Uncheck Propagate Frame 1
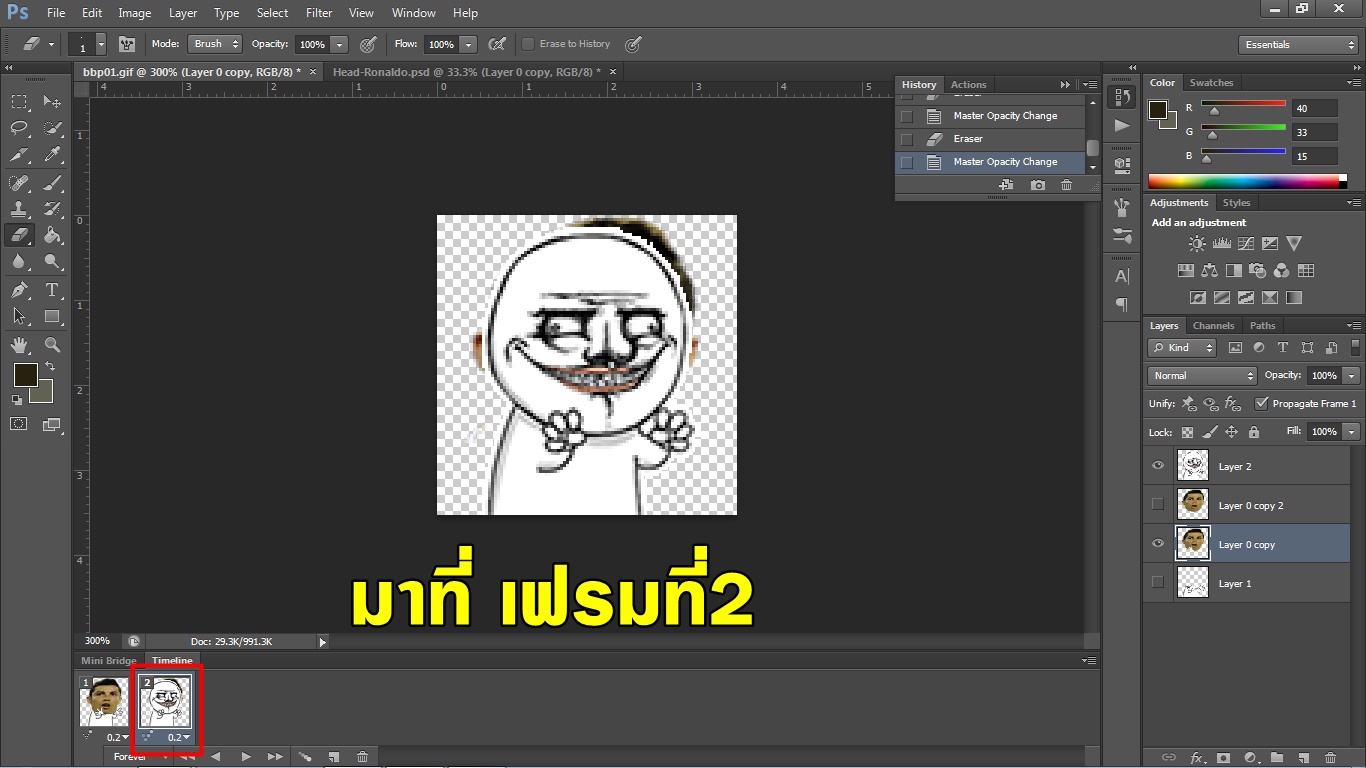The image size is (1366, 768). tap(1261, 403)
